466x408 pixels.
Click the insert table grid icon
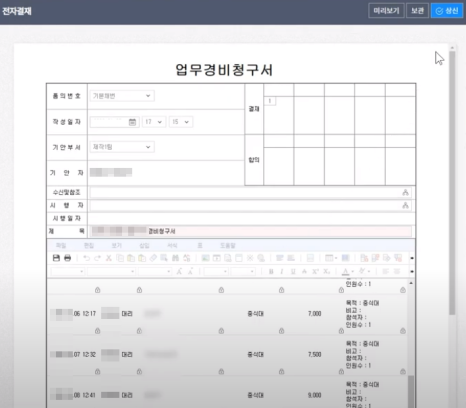pos(329,258)
